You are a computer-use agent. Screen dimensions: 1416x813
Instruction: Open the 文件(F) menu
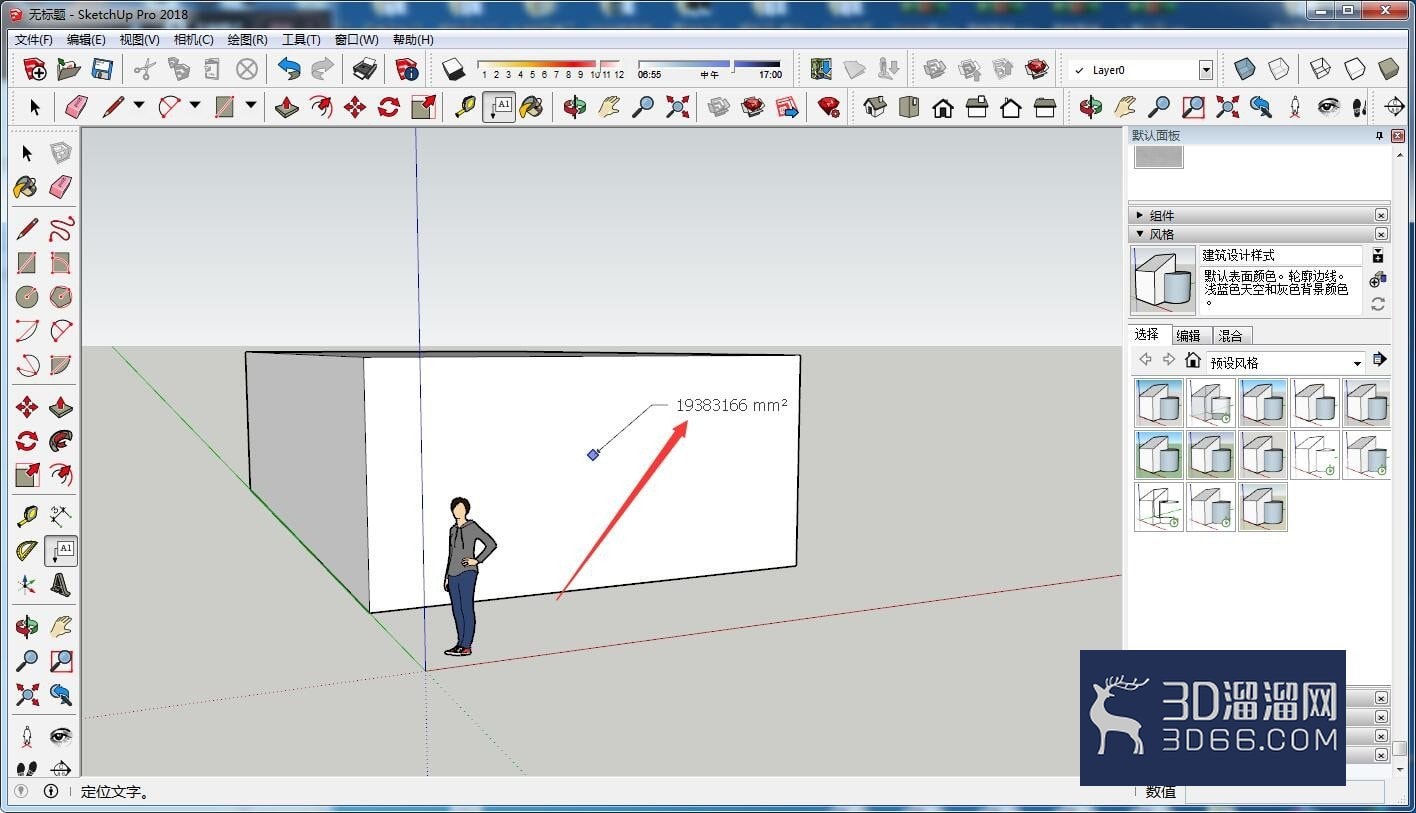[34, 40]
